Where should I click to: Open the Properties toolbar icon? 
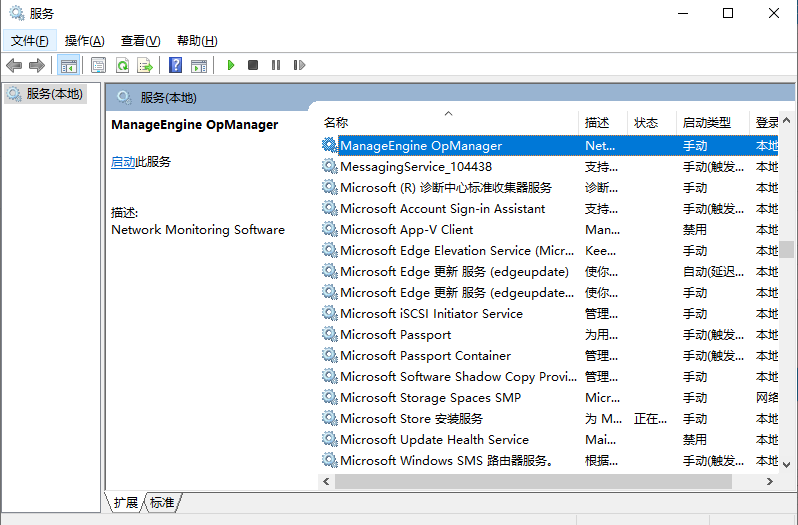pyautogui.click(x=98, y=65)
